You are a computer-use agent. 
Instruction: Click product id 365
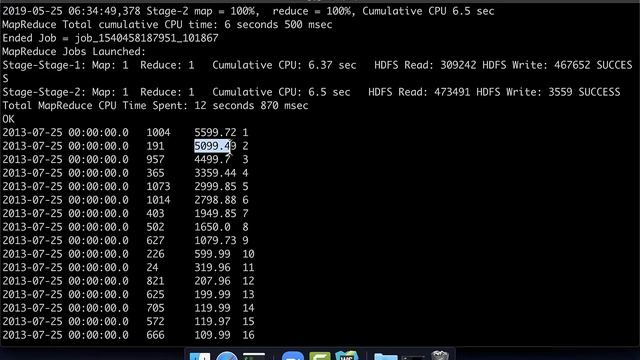click(155, 173)
